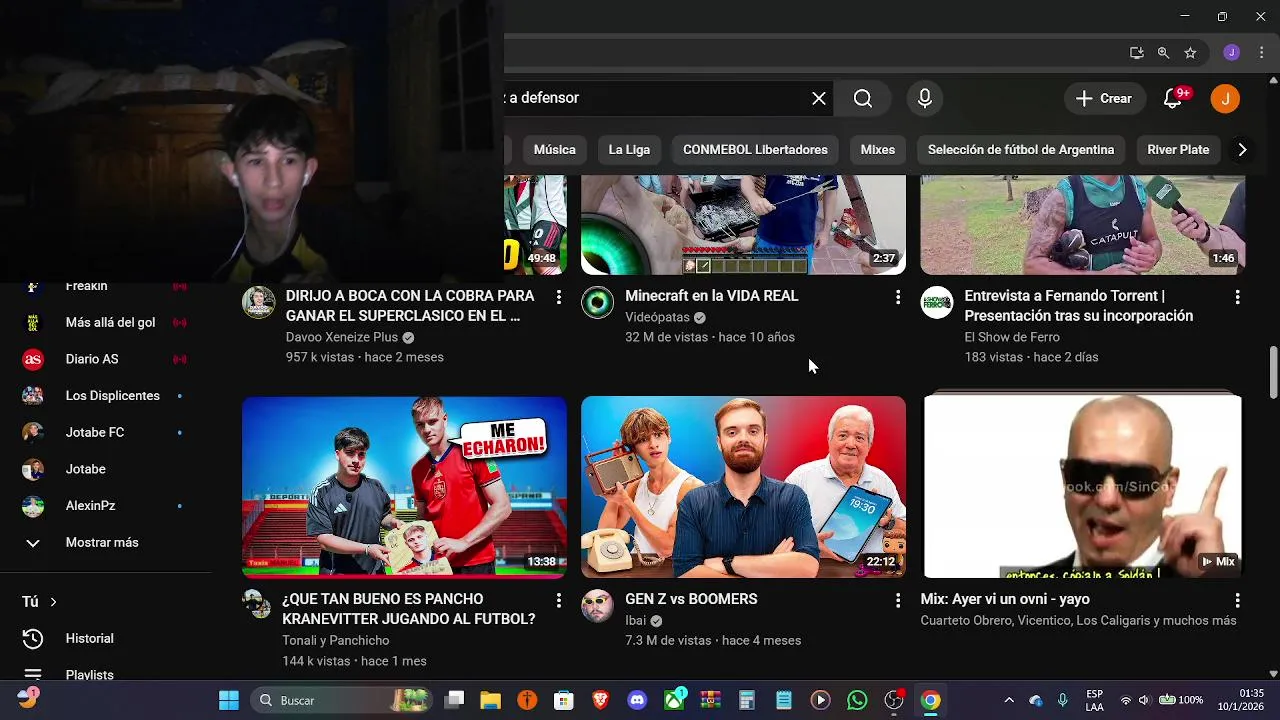Open options menu for GEN Z vs BOOMERS
Image resolution: width=1280 pixels, height=720 pixels.
click(x=897, y=600)
